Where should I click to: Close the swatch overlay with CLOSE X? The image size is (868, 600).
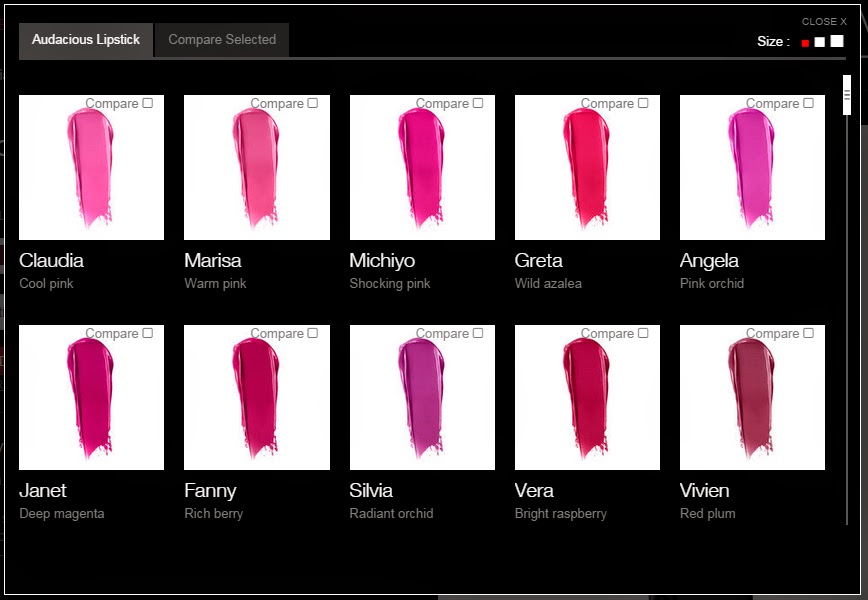[x=824, y=22]
